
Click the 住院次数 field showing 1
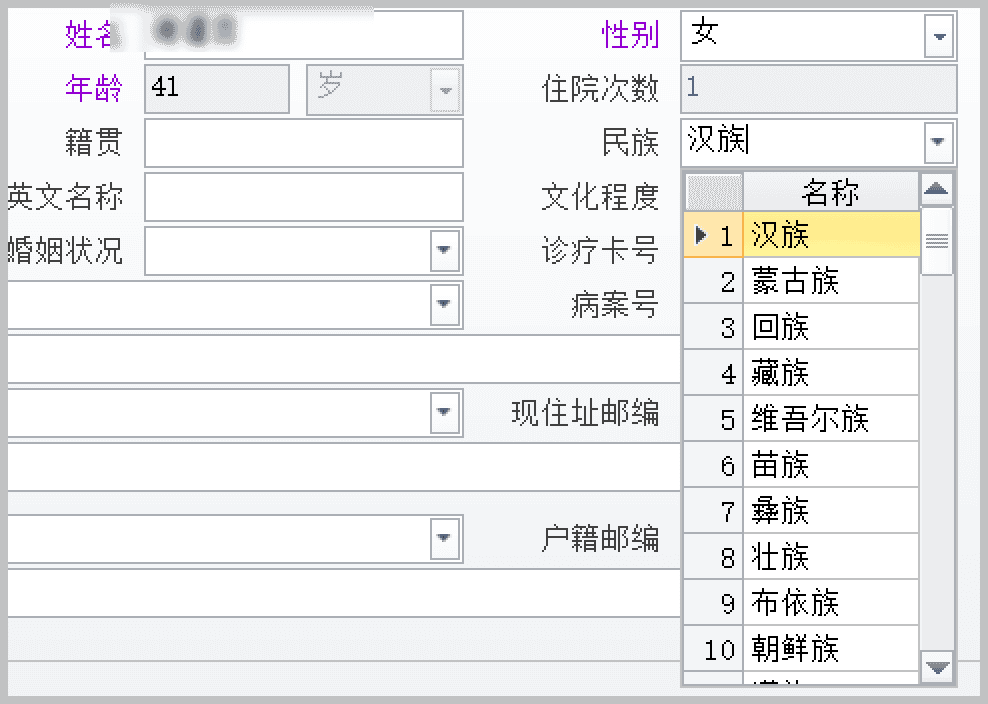click(x=819, y=88)
